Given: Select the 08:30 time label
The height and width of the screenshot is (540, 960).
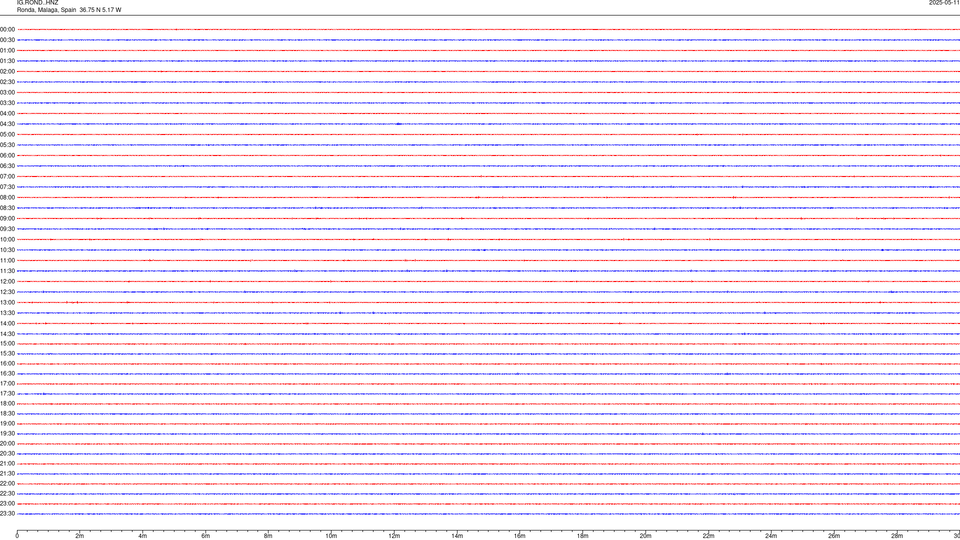Looking at the screenshot, I should 7,208.
